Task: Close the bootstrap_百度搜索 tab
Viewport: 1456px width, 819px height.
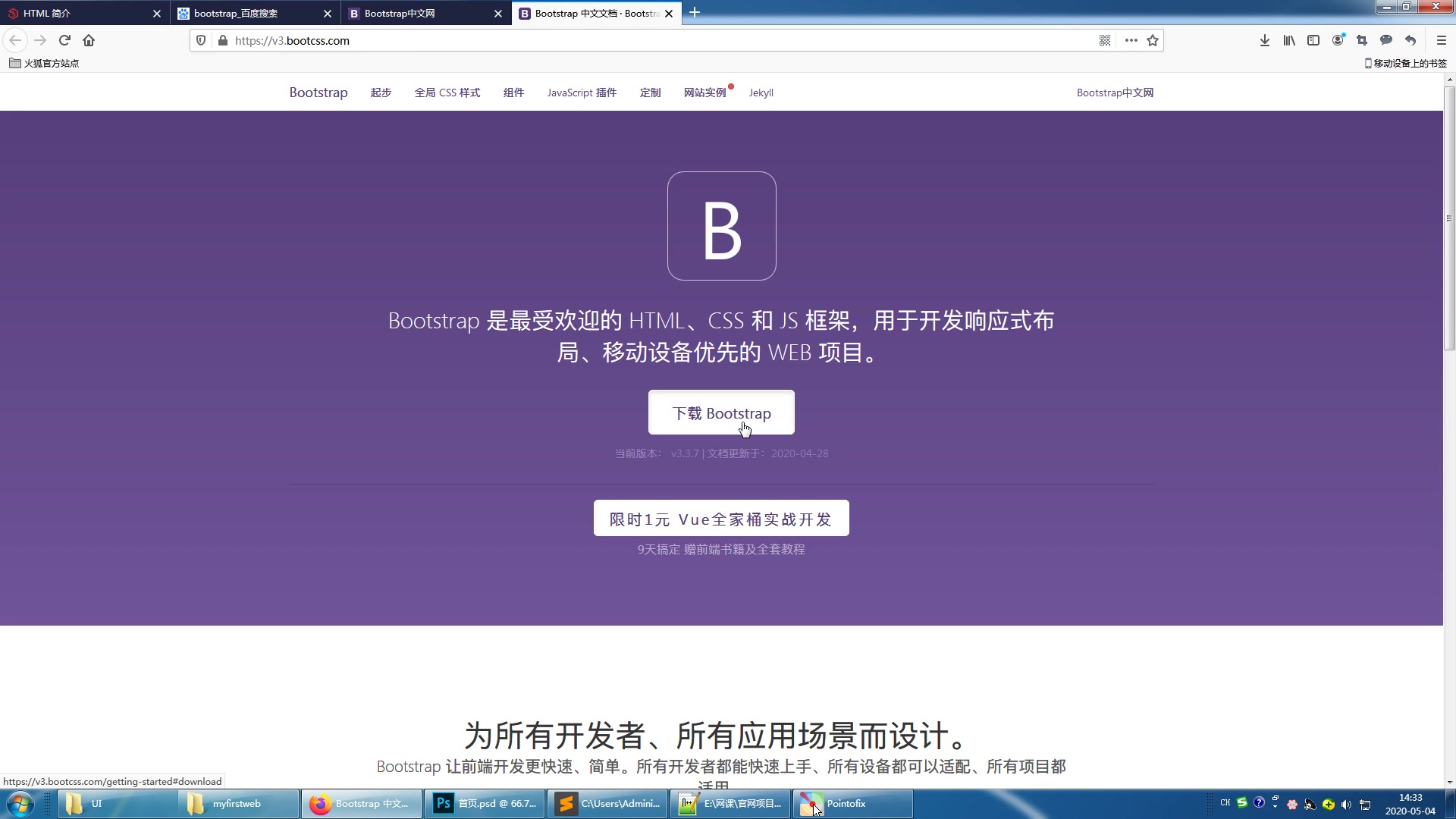Action: [x=328, y=14]
